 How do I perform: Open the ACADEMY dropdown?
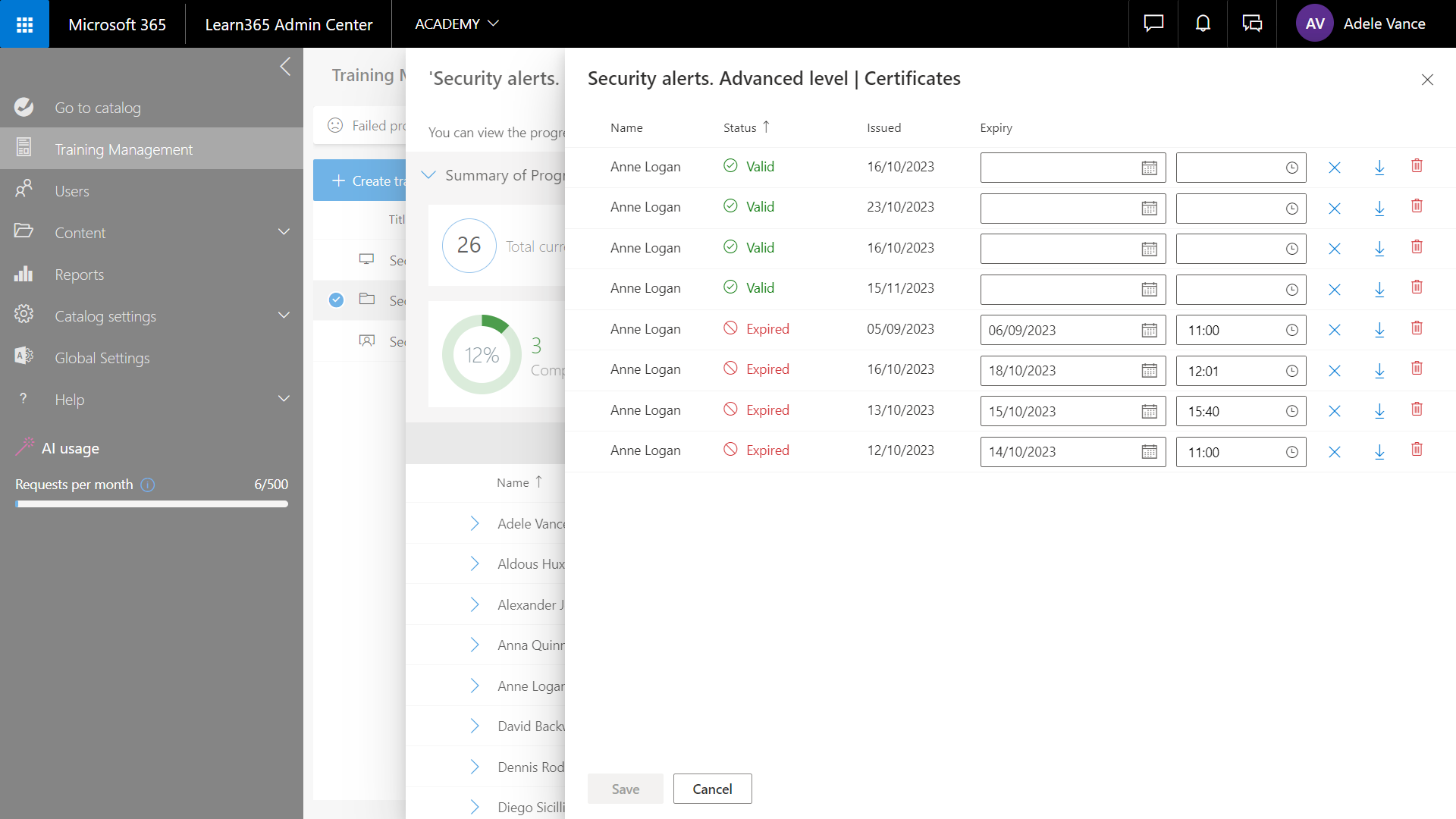[457, 24]
